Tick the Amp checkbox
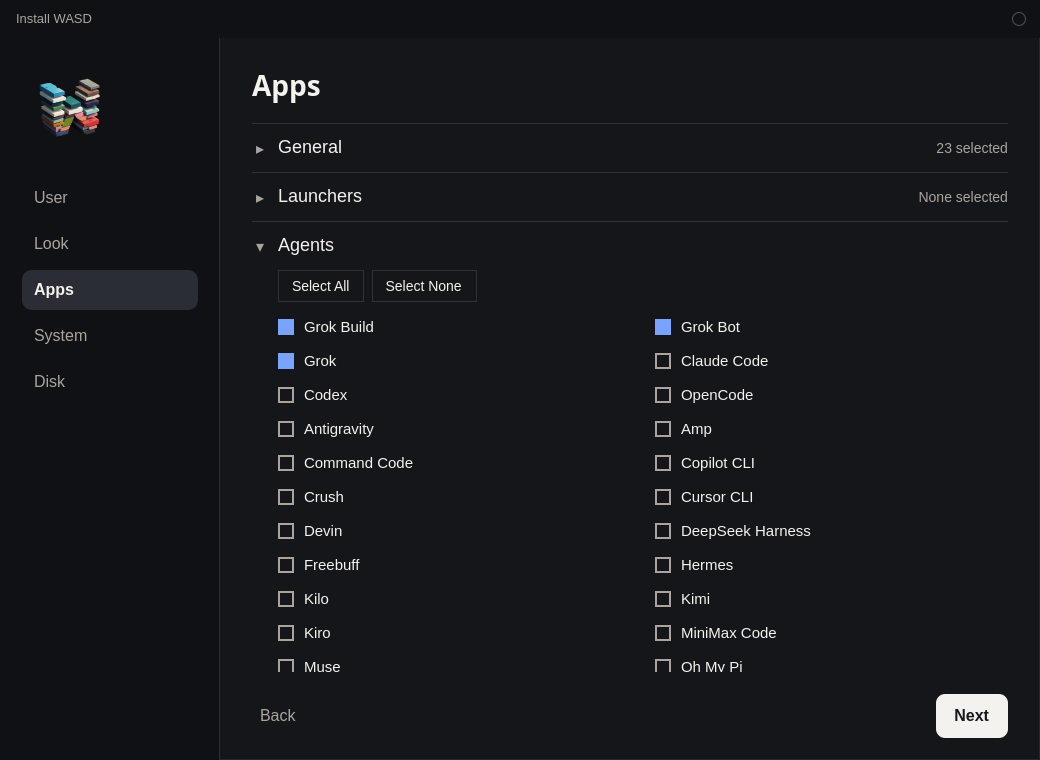This screenshot has height=760, width=1040. coord(663,429)
